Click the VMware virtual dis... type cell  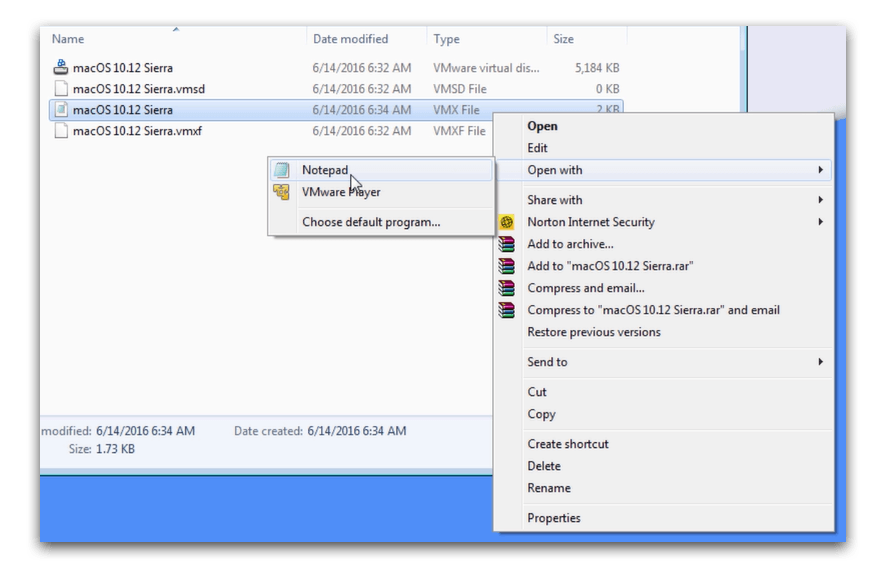[486, 68]
